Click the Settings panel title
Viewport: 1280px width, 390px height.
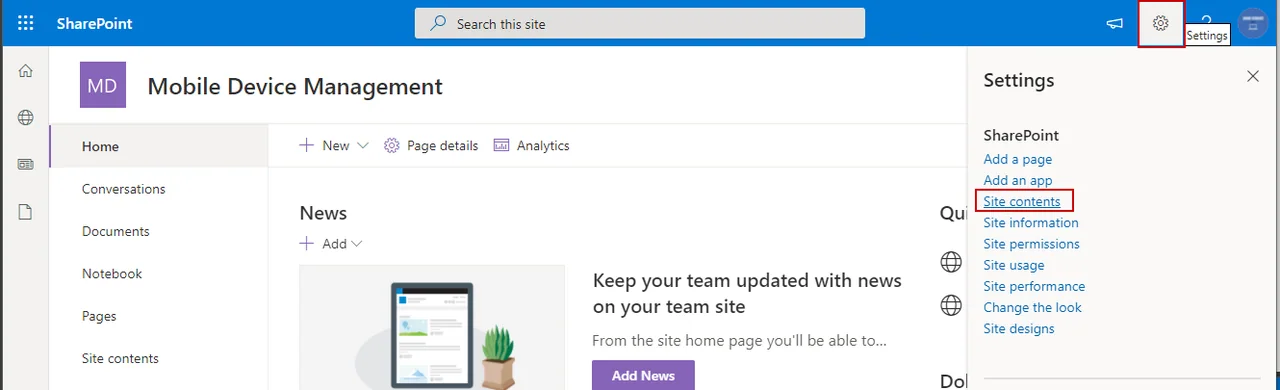(1018, 80)
